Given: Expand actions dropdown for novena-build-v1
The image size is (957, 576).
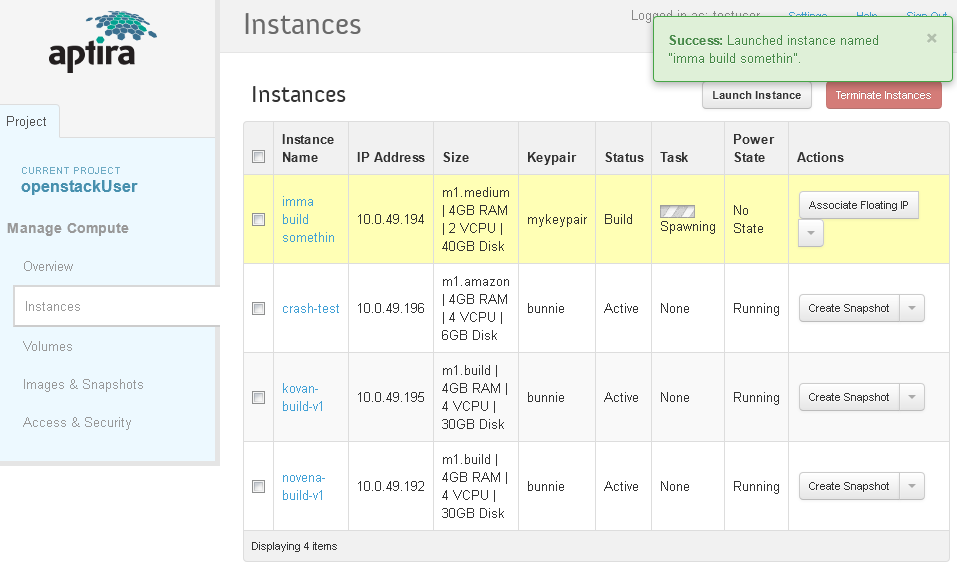Looking at the screenshot, I should tap(912, 486).
